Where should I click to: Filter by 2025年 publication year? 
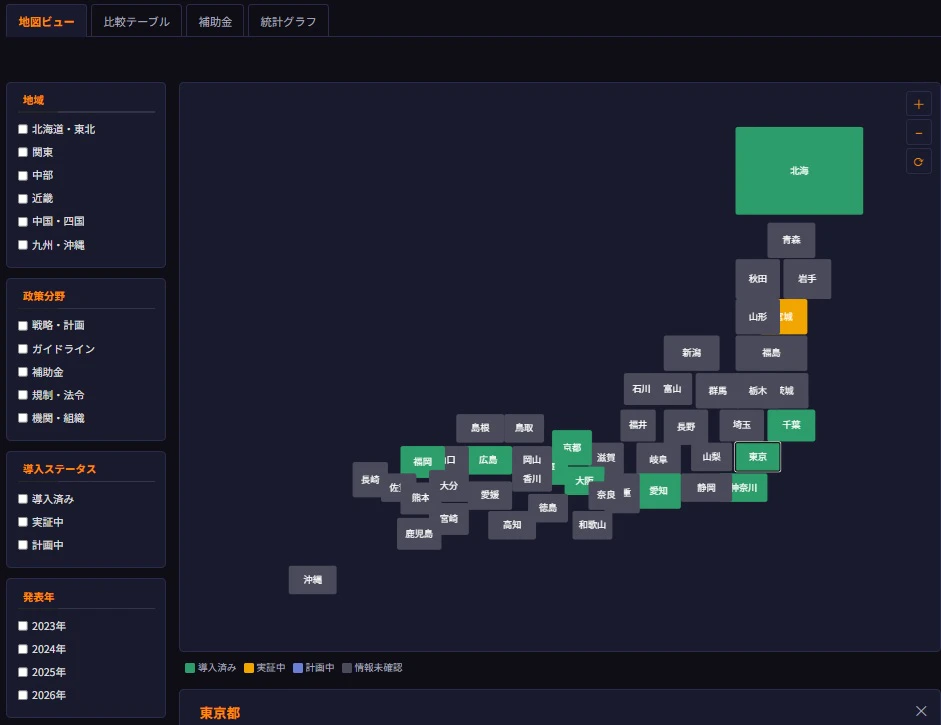click(x=23, y=672)
